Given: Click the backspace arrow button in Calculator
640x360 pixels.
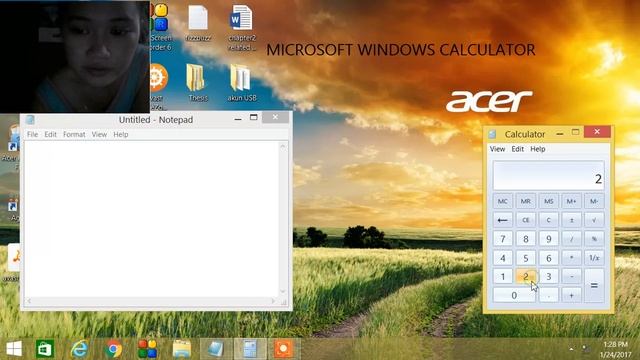Looking at the screenshot, I should coord(502,220).
